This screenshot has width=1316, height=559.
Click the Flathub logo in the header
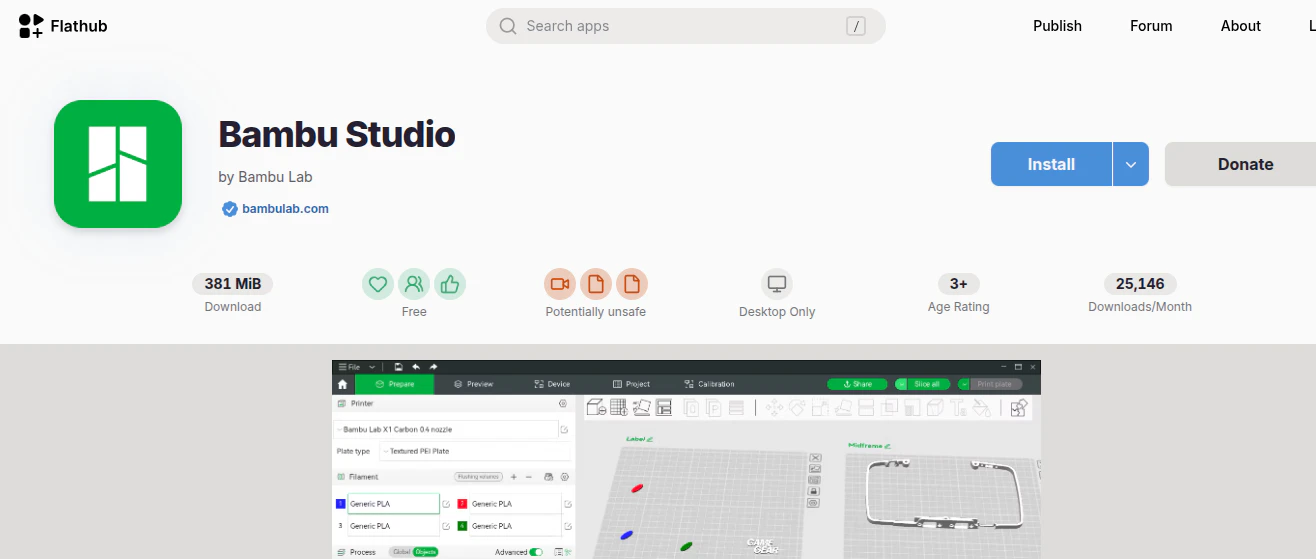pos(63,26)
